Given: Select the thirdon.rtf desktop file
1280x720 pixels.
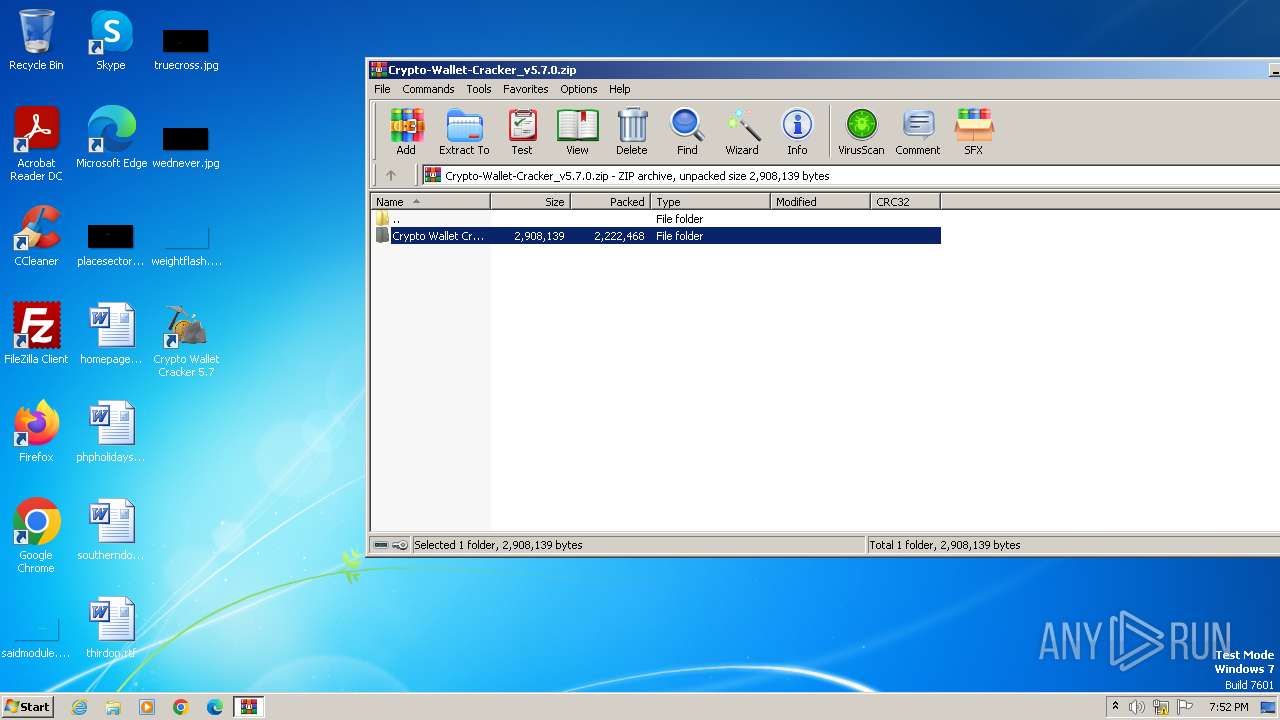Looking at the screenshot, I should click(x=111, y=628).
